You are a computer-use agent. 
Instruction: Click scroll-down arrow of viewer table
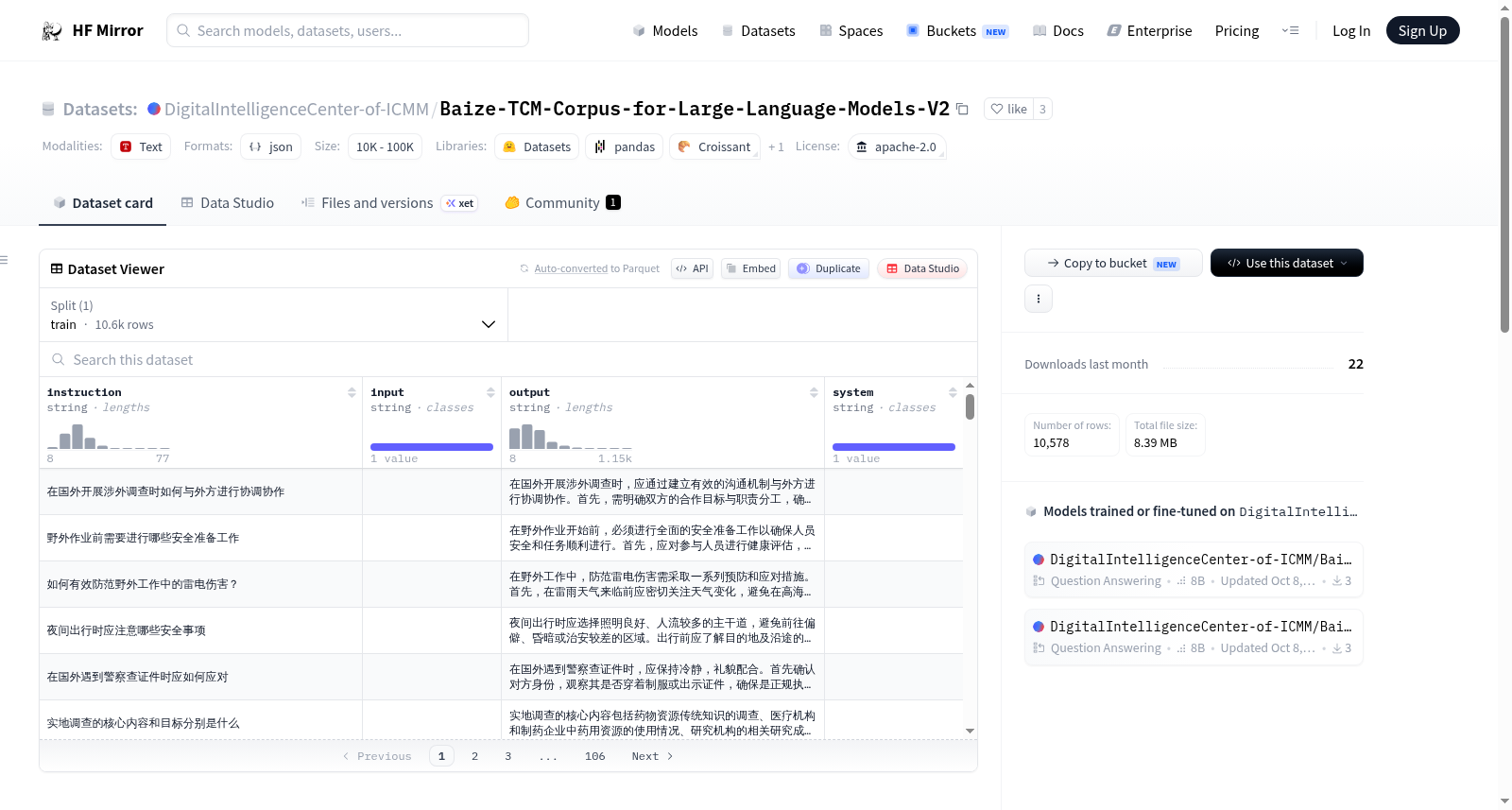(x=970, y=731)
